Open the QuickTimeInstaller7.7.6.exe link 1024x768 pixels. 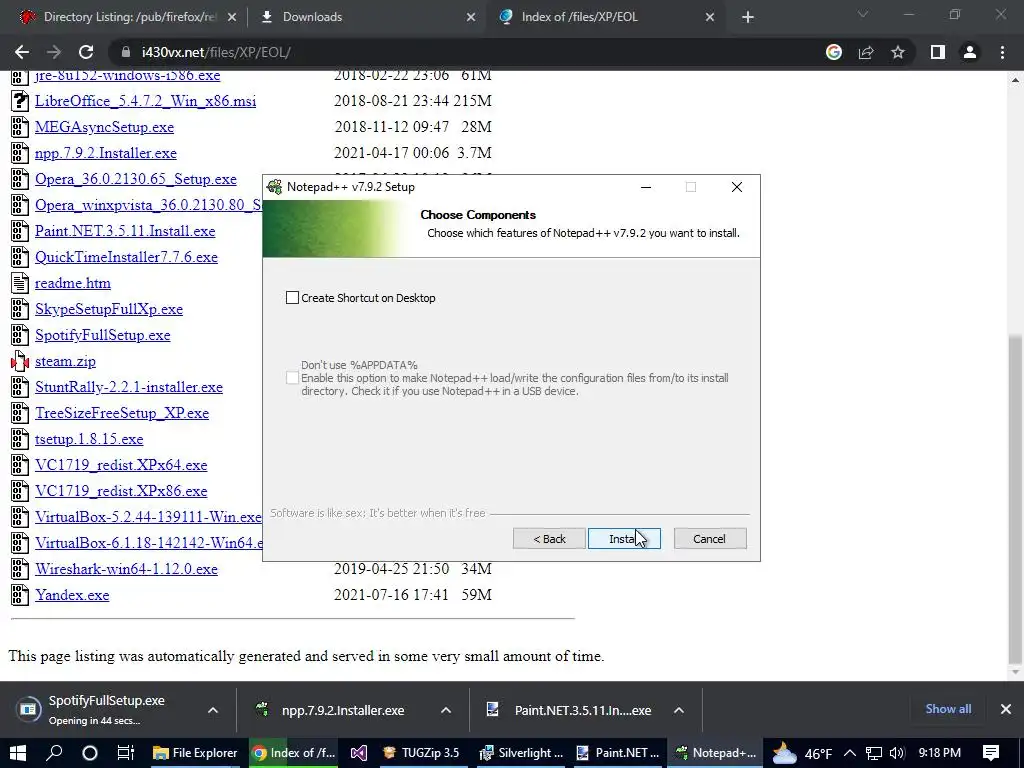[x=126, y=257]
